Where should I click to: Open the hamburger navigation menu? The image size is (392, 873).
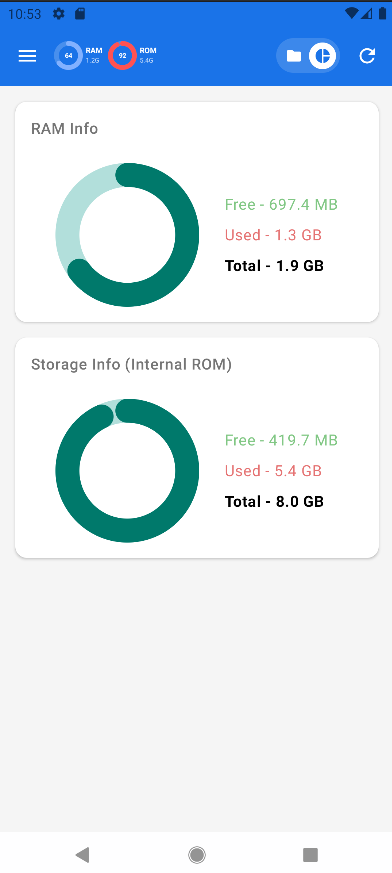[27, 56]
